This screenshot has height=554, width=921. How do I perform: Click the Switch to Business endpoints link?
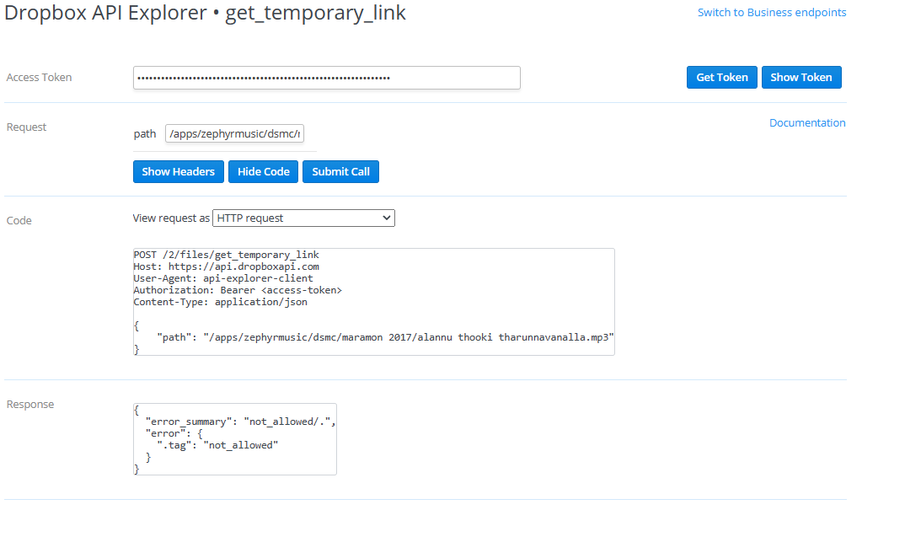(771, 13)
